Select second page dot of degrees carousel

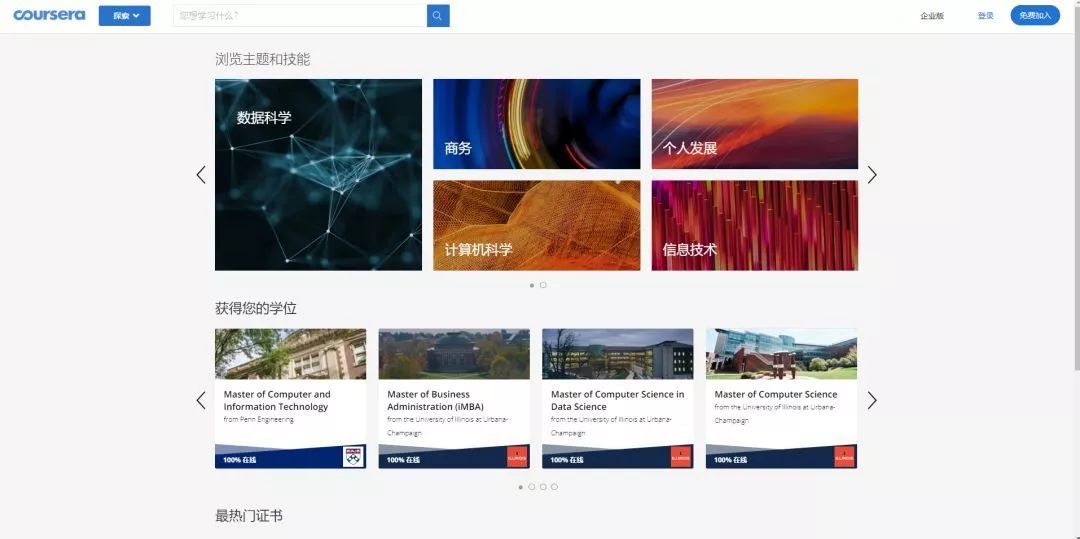[532, 487]
